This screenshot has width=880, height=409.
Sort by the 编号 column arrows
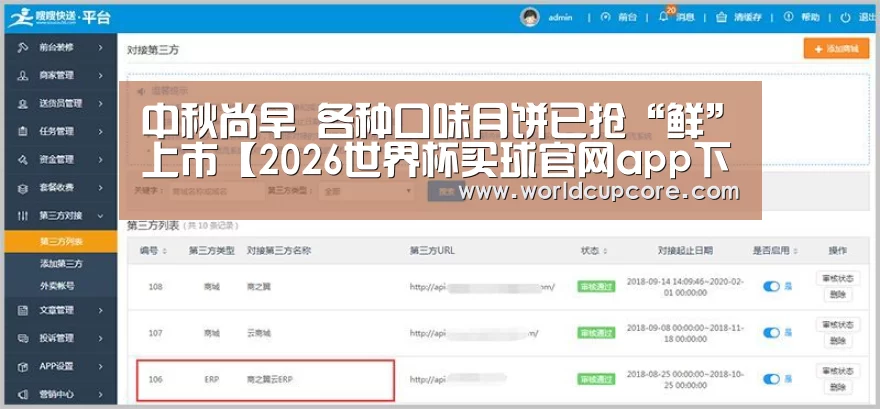tap(164, 251)
